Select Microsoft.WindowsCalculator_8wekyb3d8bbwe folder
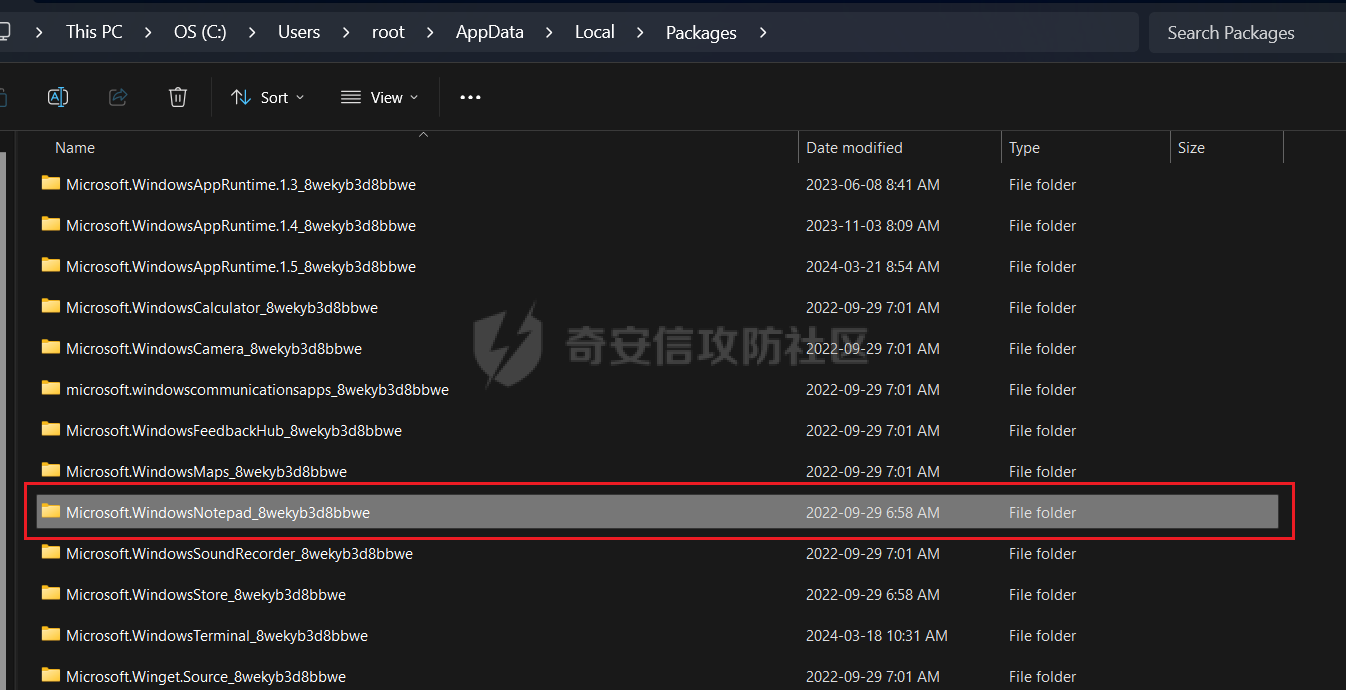Image resolution: width=1346 pixels, height=690 pixels. [x=658, y=307]
